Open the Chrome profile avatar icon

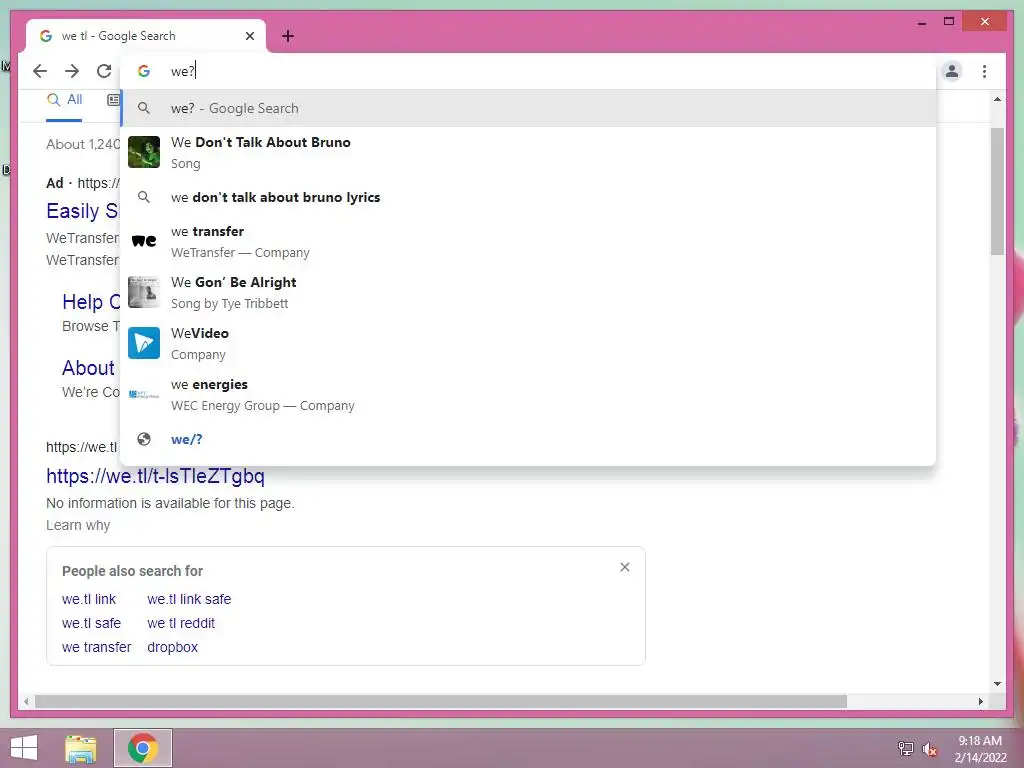point(952,71)
